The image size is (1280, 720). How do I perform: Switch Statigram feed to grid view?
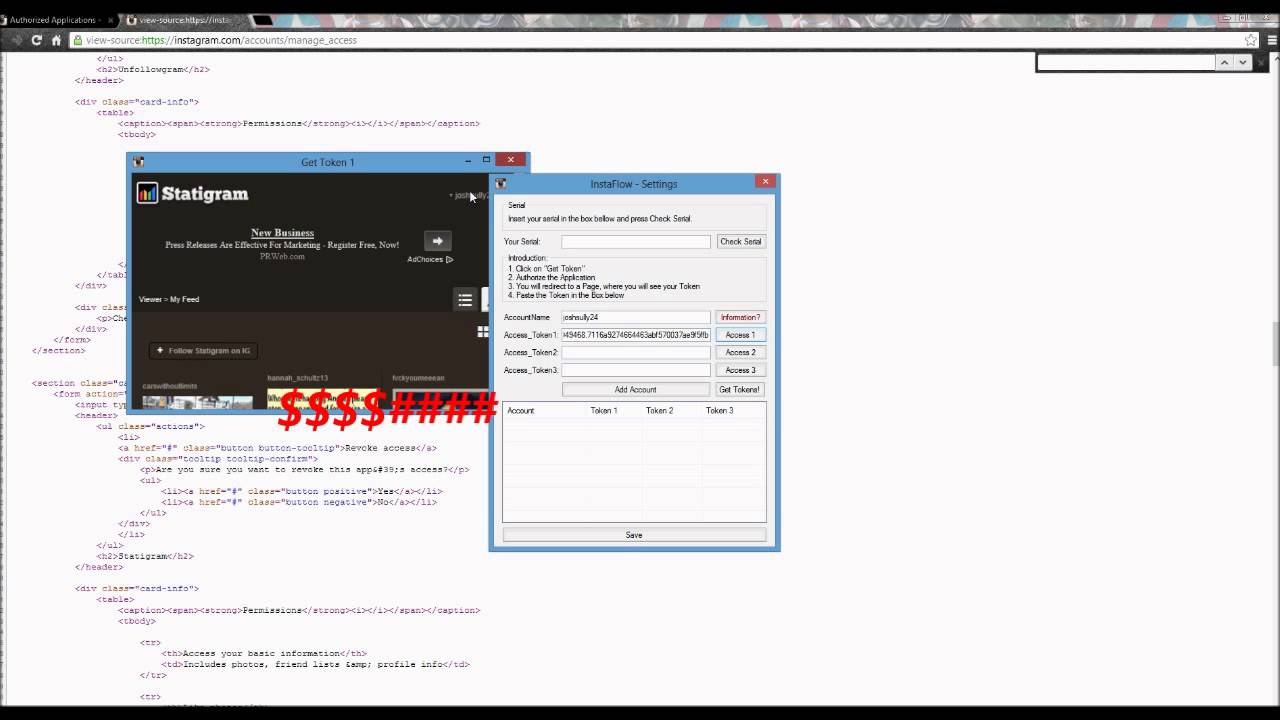(x=483, y=331)
